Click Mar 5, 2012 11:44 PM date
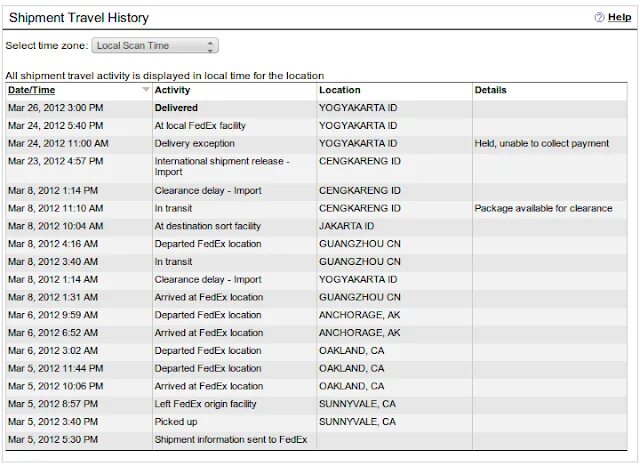 56,368
